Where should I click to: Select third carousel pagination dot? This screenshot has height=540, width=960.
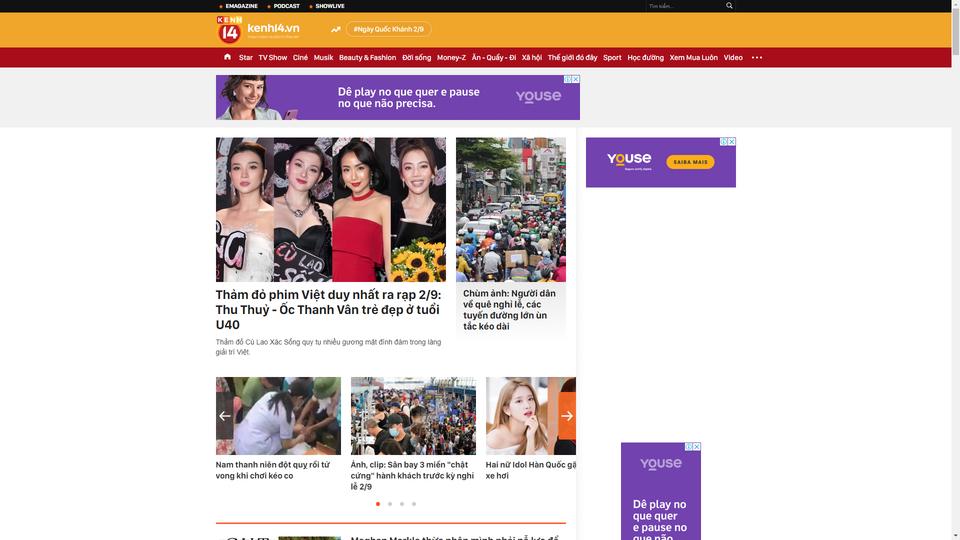402,504
